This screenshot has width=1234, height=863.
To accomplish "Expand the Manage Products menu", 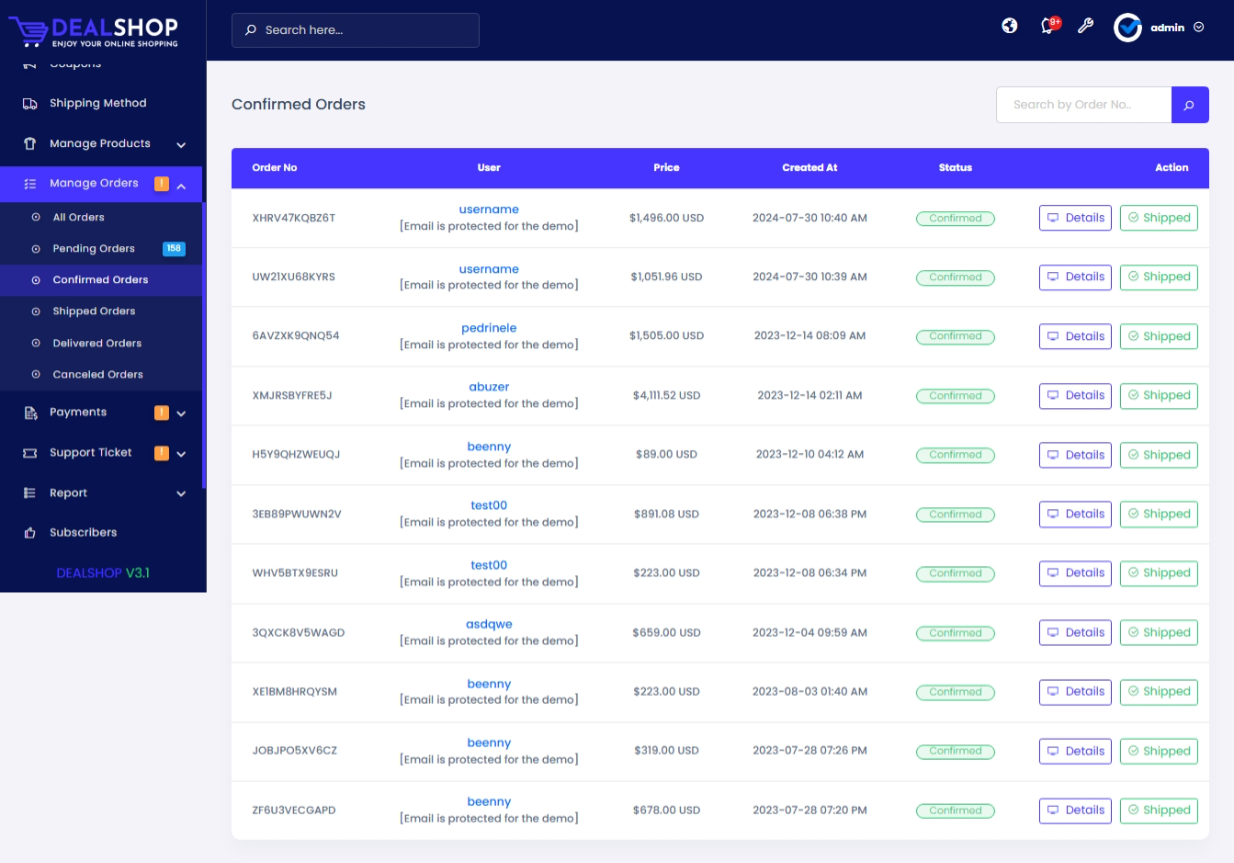I will (x=181, y=145).
